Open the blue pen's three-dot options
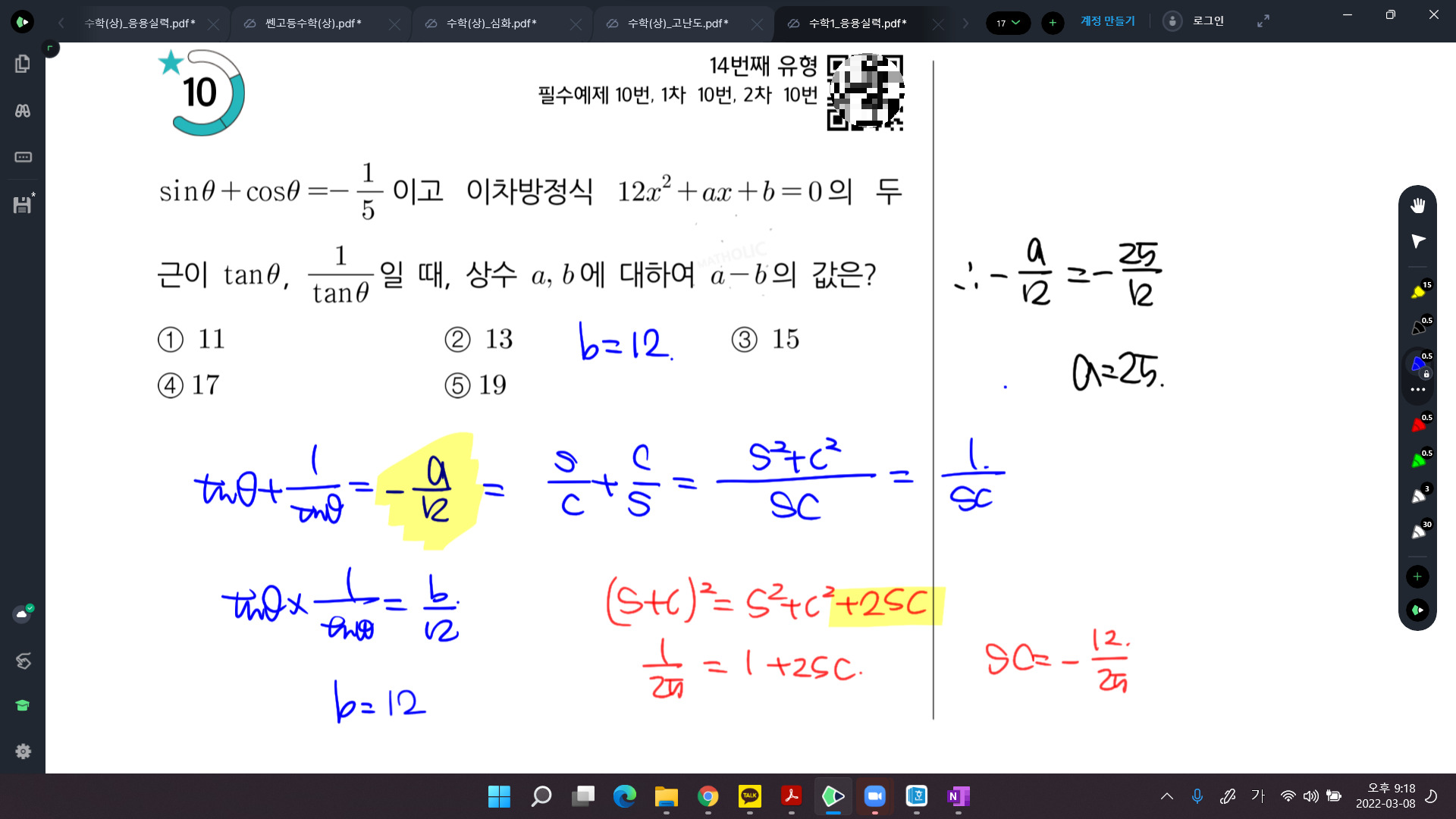Screen dimensions: 1456x819 point(1417,390)
